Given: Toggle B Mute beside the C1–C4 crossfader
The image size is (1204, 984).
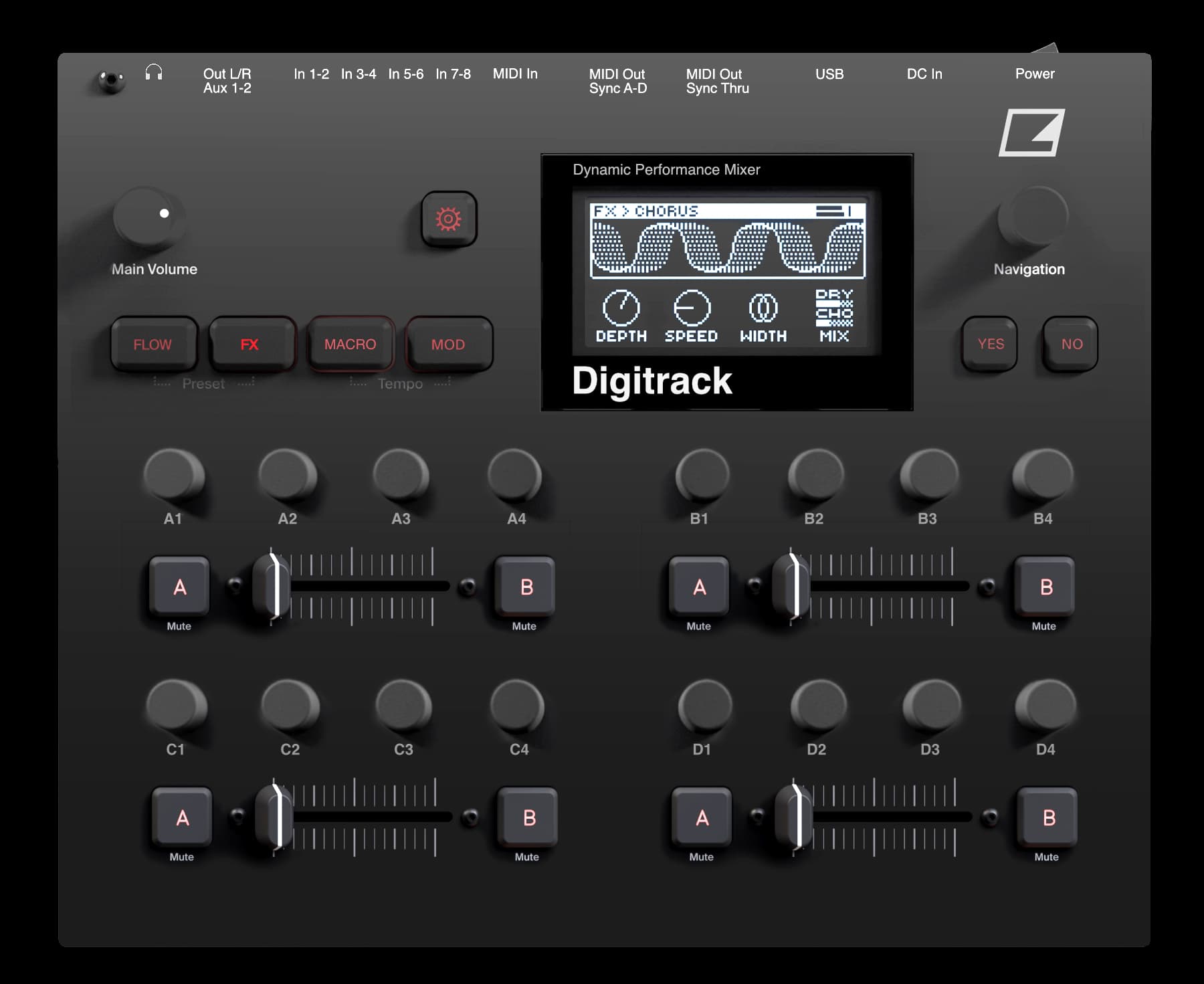Looking at the screenshot, I should (x=528, y=817).
